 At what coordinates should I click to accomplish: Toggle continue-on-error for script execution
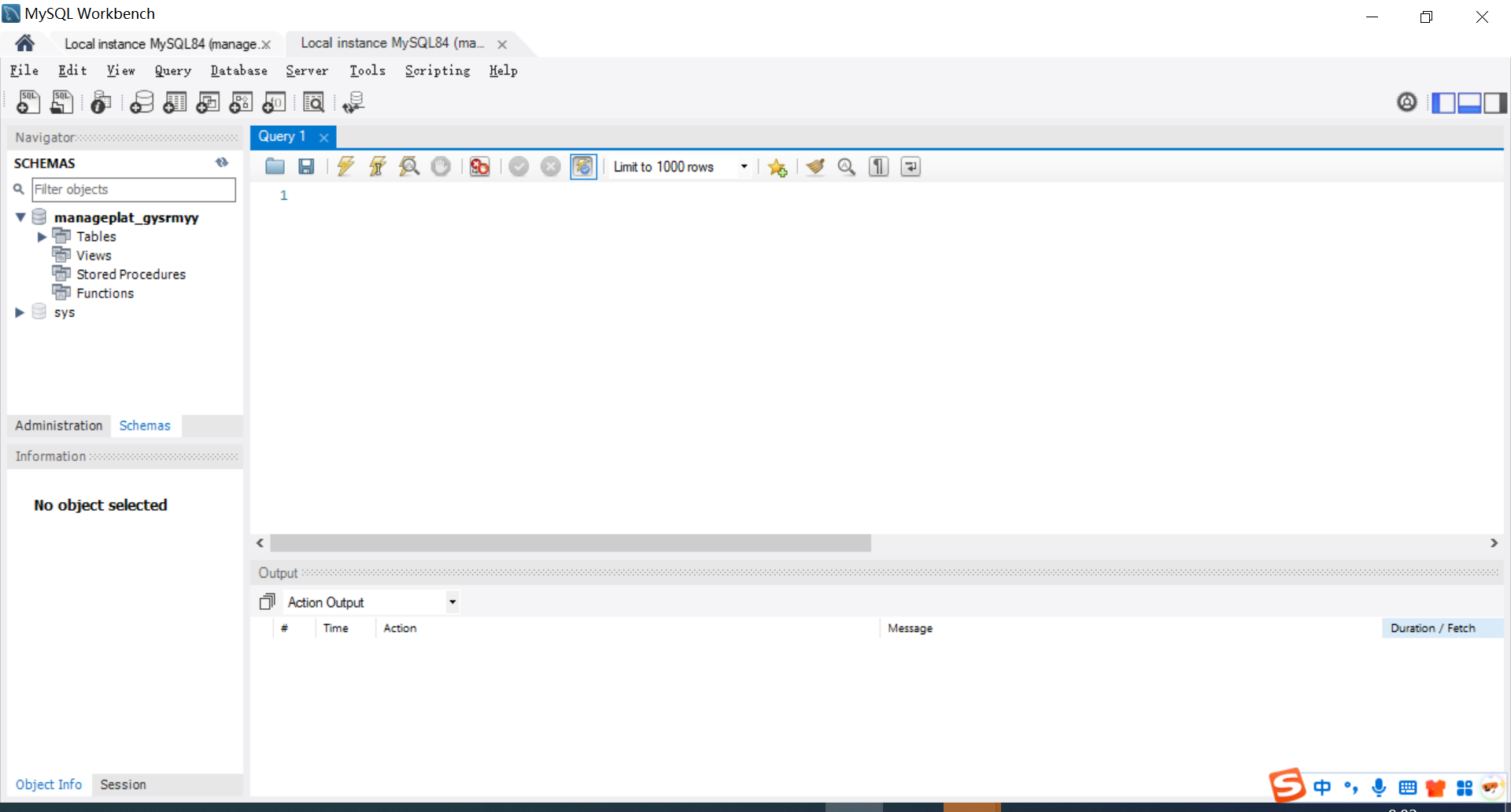coord(479,166)
